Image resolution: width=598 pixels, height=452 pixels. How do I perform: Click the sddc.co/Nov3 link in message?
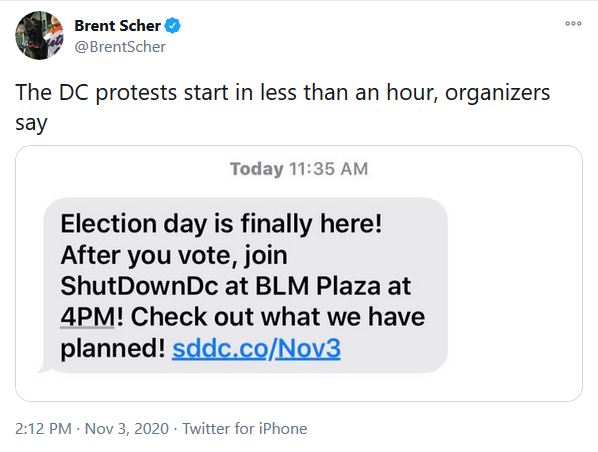256,348
